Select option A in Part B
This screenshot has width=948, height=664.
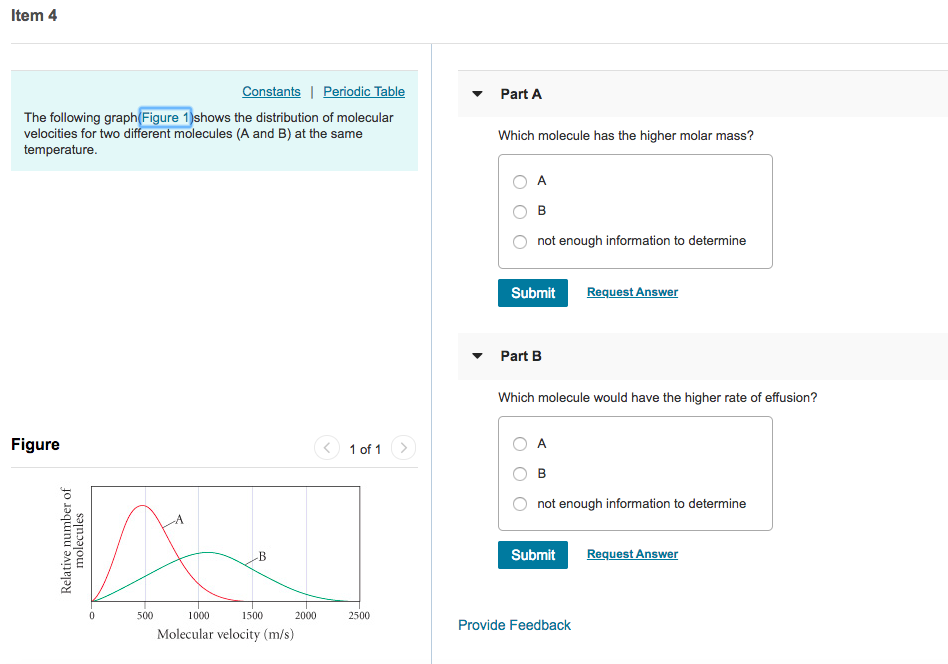[520, 443]
